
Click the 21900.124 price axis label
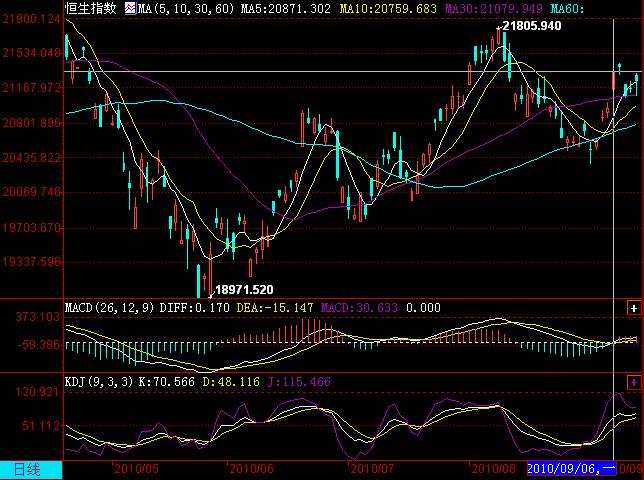(31, 19)
